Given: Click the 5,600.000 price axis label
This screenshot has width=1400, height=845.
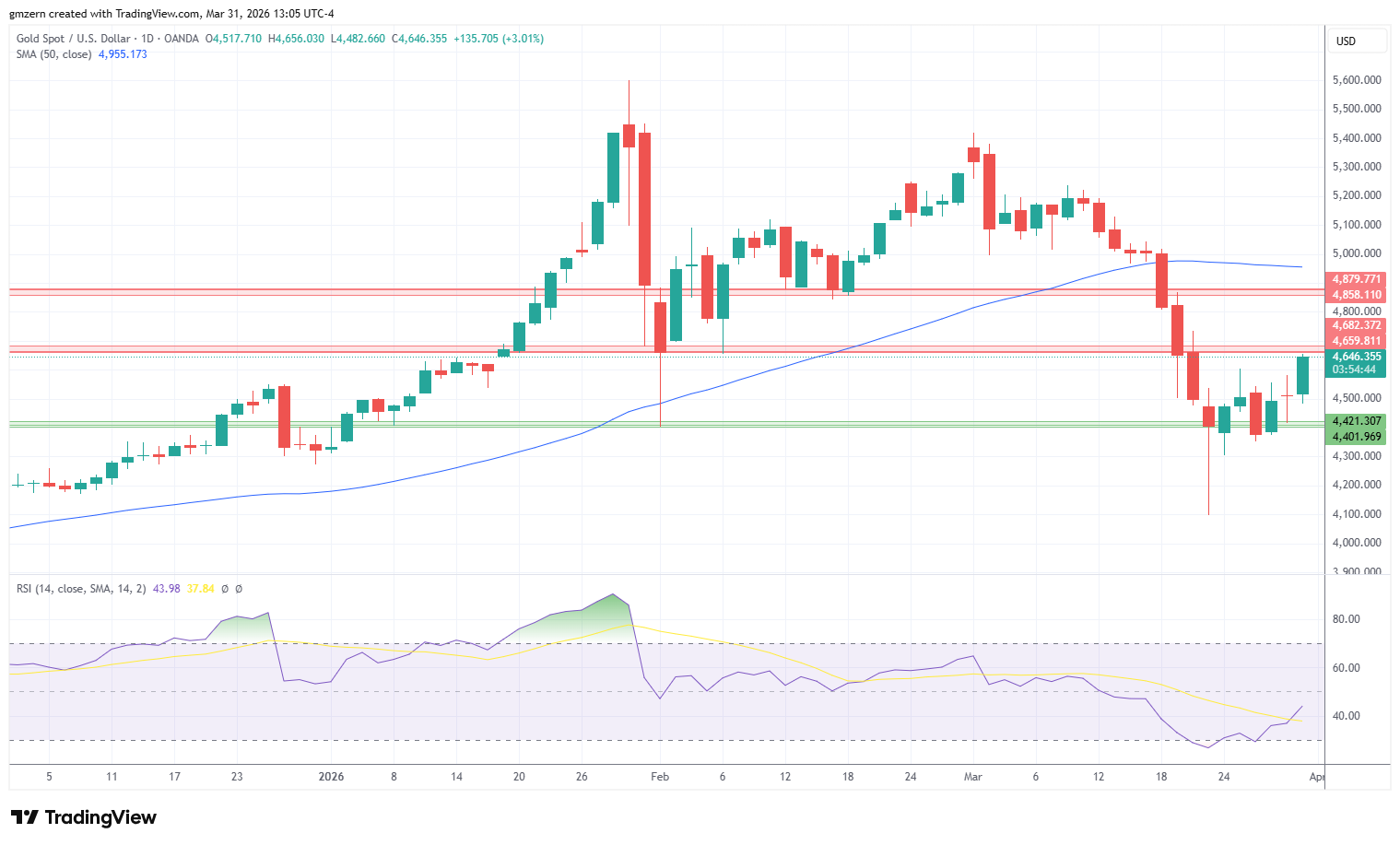Looking at the screenshot, I should [1357, 80].
